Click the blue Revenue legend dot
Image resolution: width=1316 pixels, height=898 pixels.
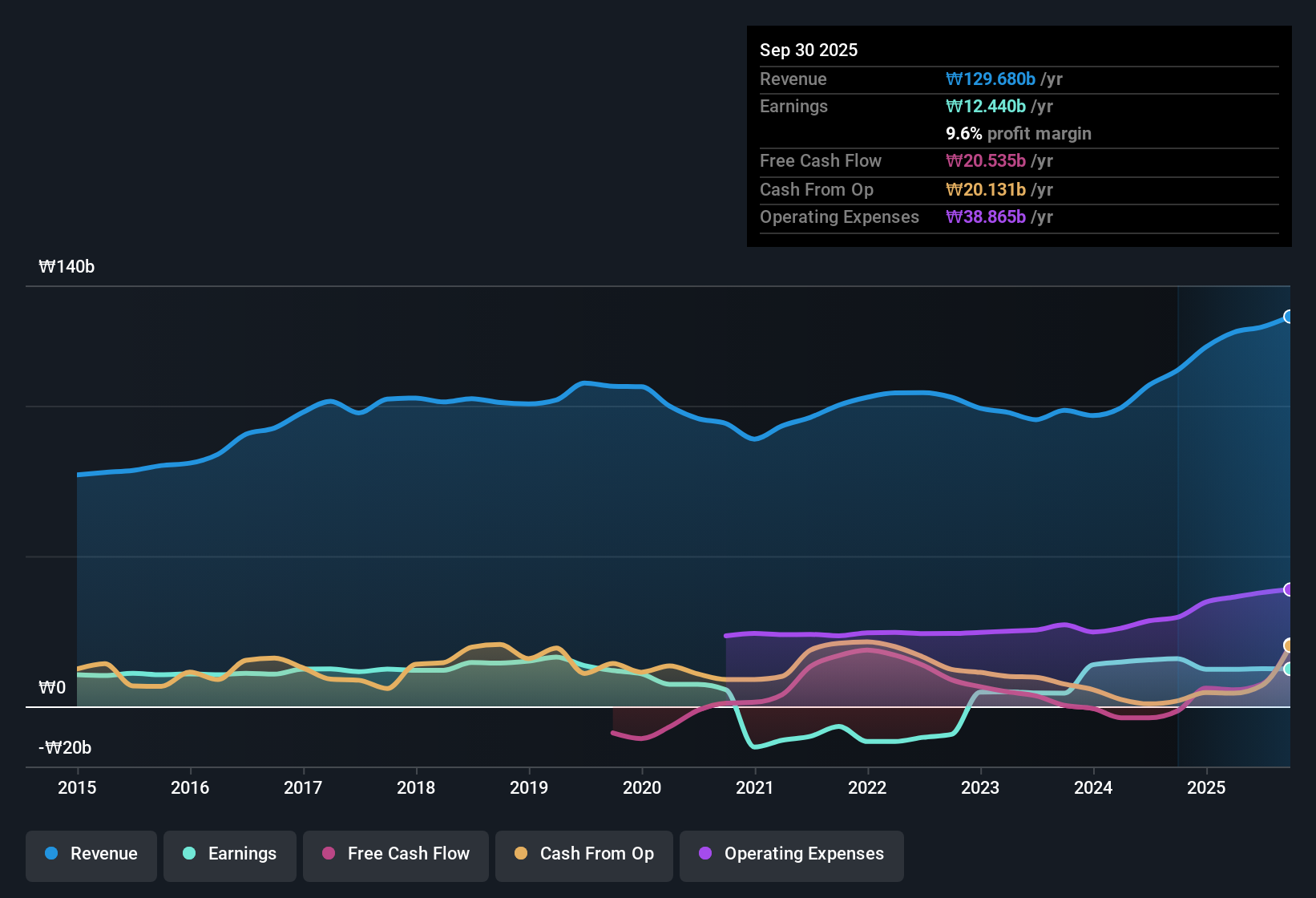click(x=51, y=854)
